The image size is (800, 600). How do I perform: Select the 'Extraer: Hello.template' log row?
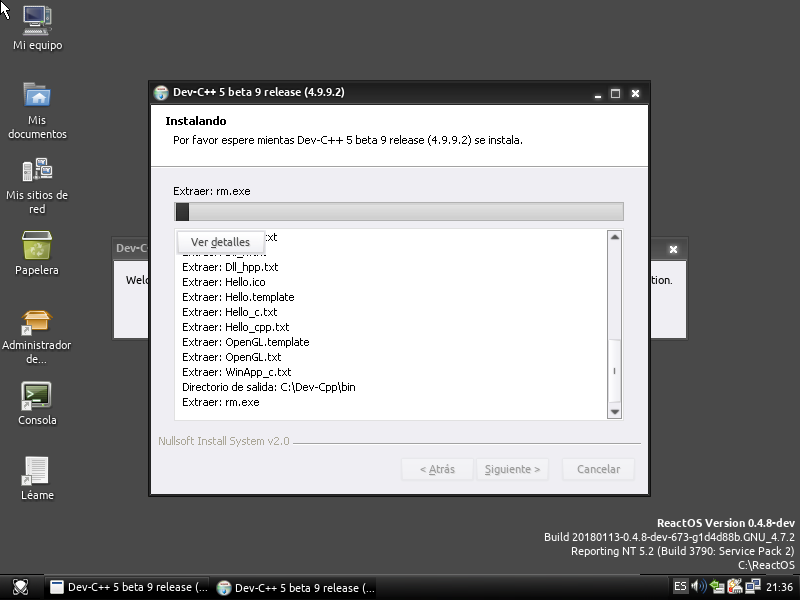pyautogui.click(x=238, y=297)
